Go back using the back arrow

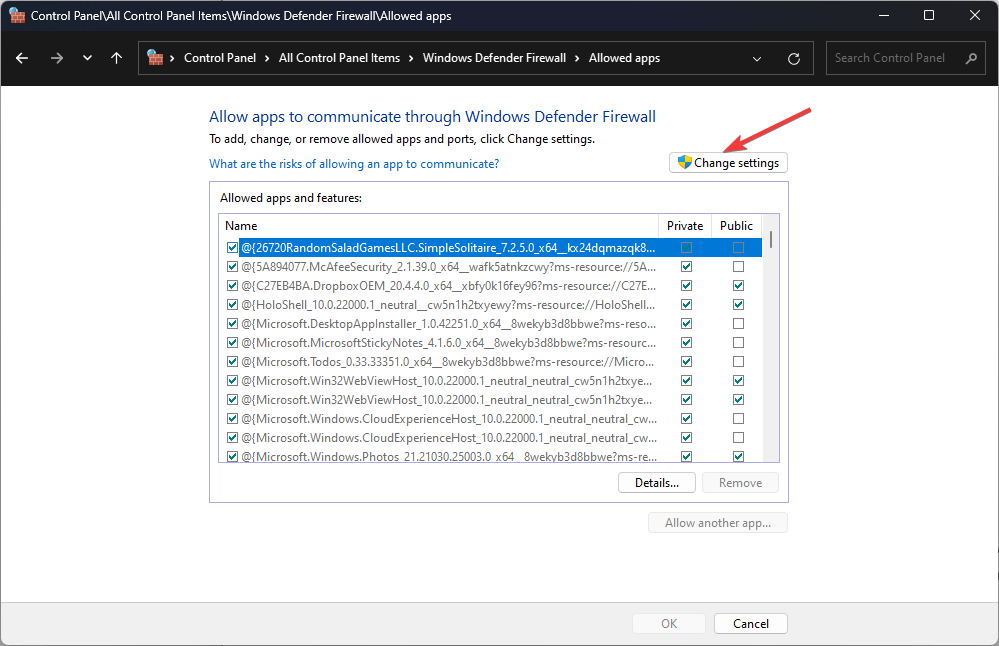pos(22,58)
